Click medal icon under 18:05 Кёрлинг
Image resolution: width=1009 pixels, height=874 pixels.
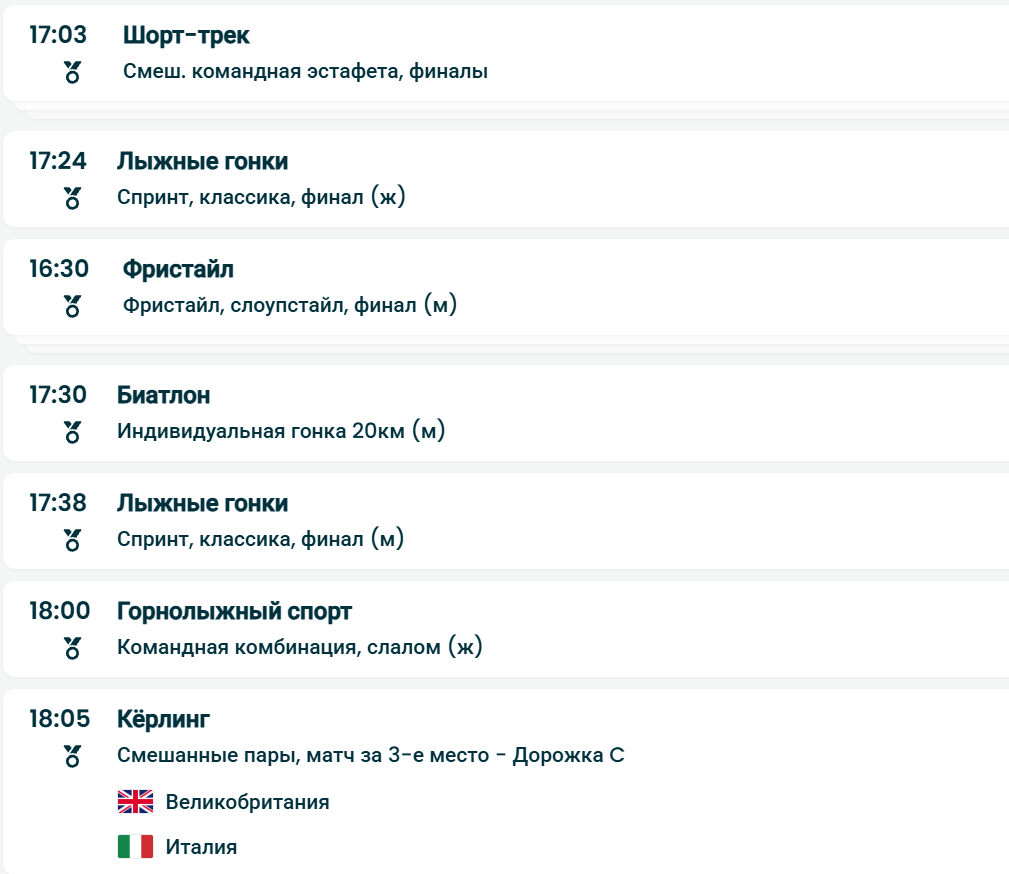tap(72, 756)
